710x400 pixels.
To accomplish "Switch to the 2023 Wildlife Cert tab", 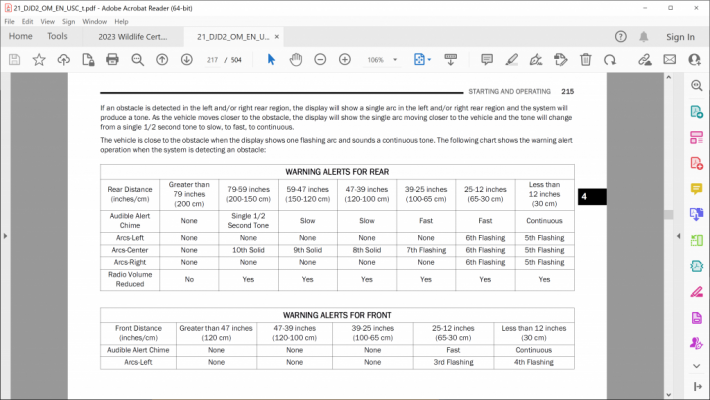I will click(x=133, y=37).
